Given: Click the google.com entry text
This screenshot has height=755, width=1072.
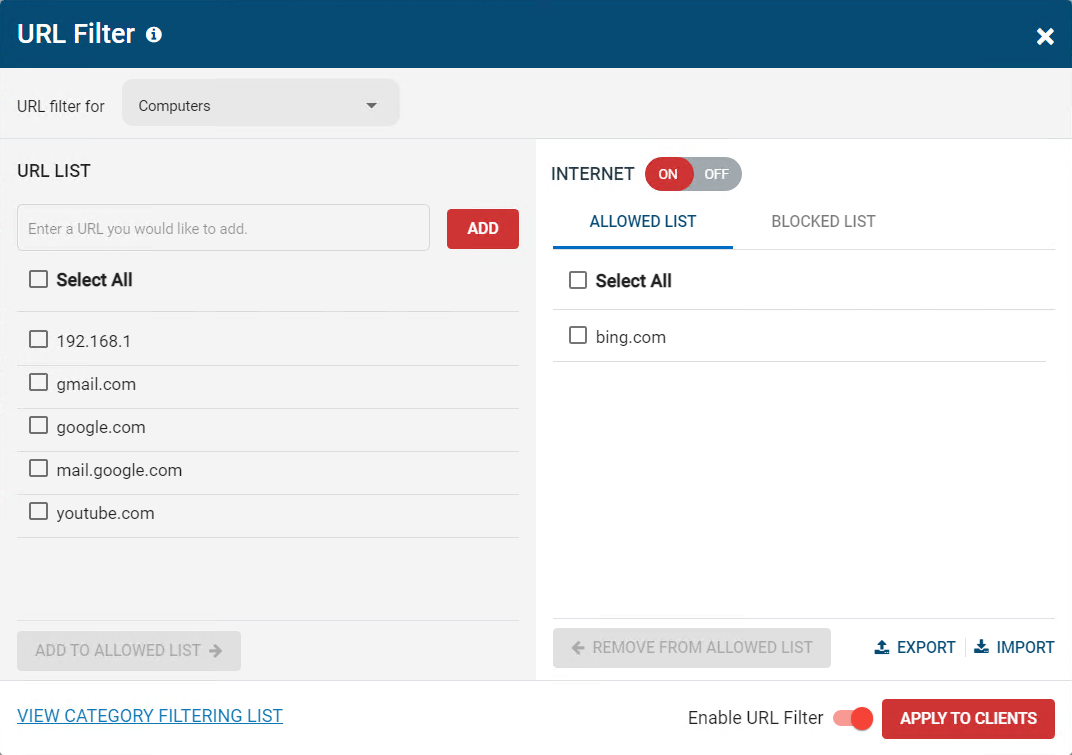Looking at the screenshot, I should pyautogui.click(x=100, y=427).
